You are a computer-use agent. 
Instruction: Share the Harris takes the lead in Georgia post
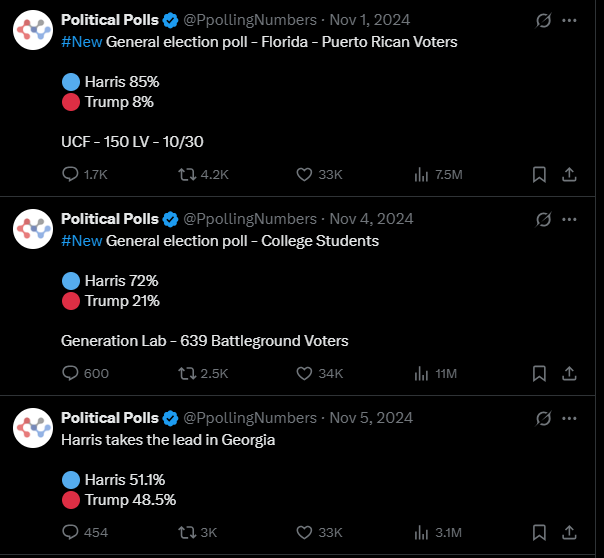[x=569, y=533]
